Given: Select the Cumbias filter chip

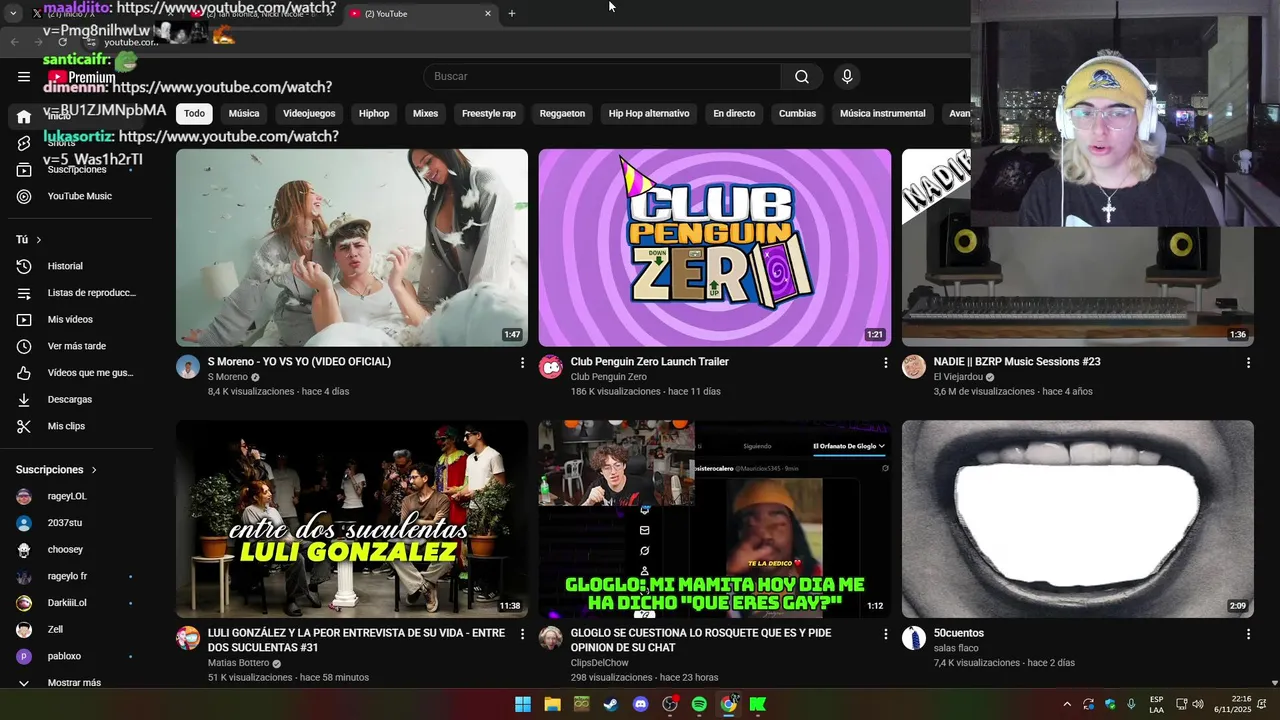Looking at the screenshot, I should pos(797,114).
